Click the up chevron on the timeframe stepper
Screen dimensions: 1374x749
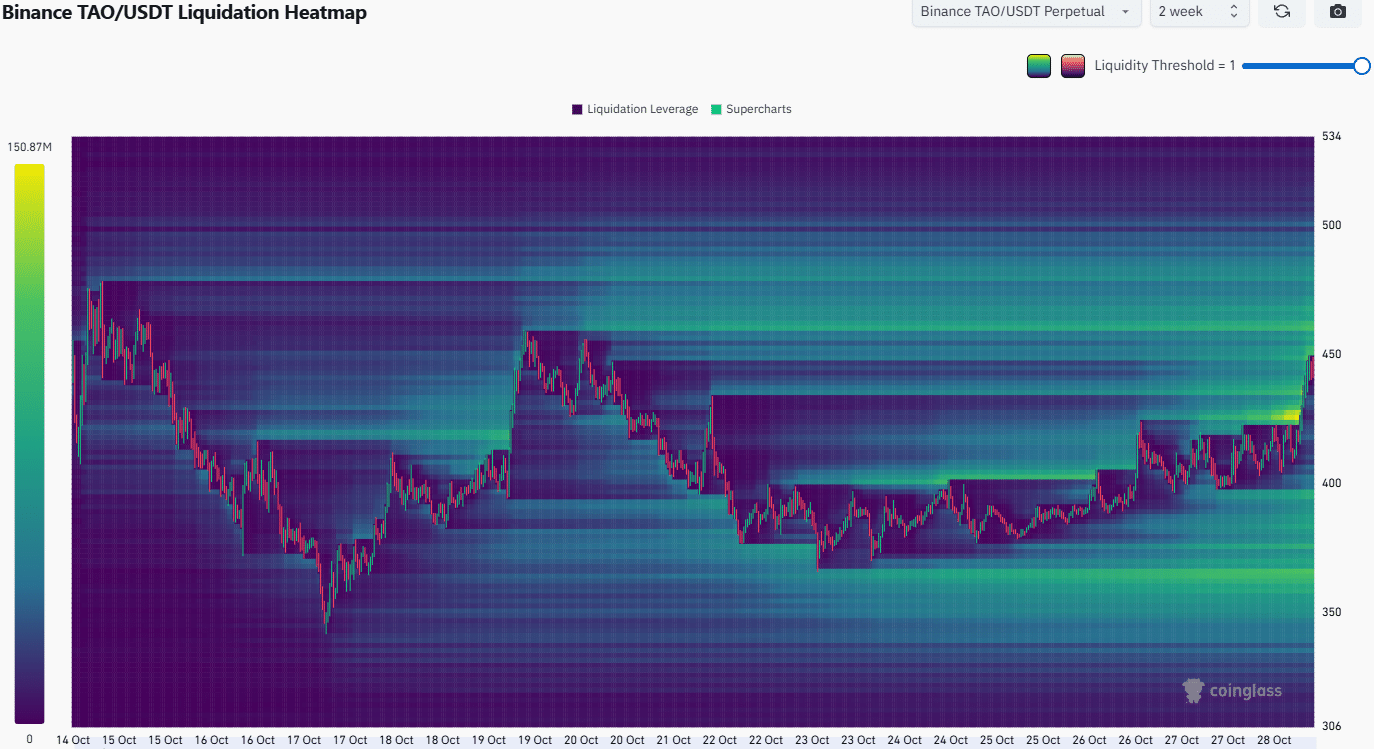coord(1233,8)
